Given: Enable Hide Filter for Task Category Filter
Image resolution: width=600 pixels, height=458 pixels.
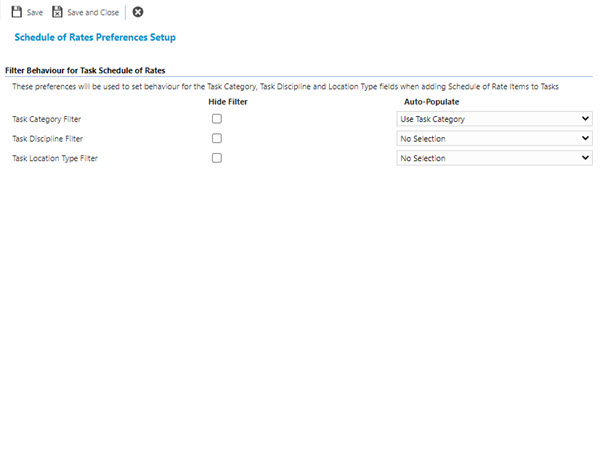Looking at the screenshot, I should [x=217, y=119].
